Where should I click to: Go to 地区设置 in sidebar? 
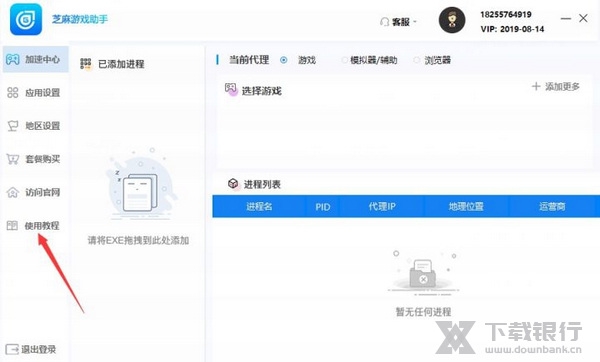tap(36, 126)
